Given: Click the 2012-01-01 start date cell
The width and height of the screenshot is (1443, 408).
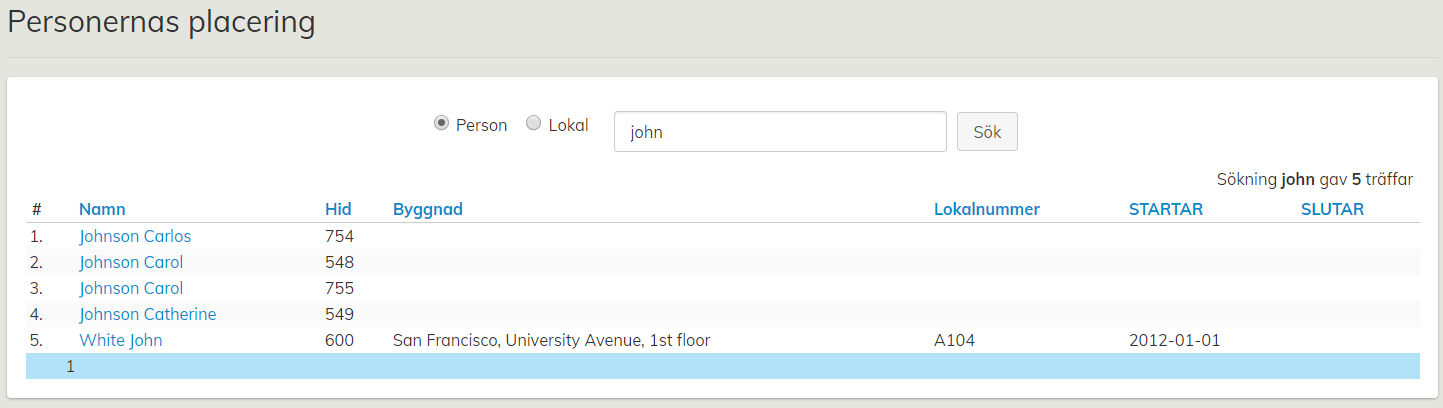Looking at the screenshot, I should tap(1174, 341).
